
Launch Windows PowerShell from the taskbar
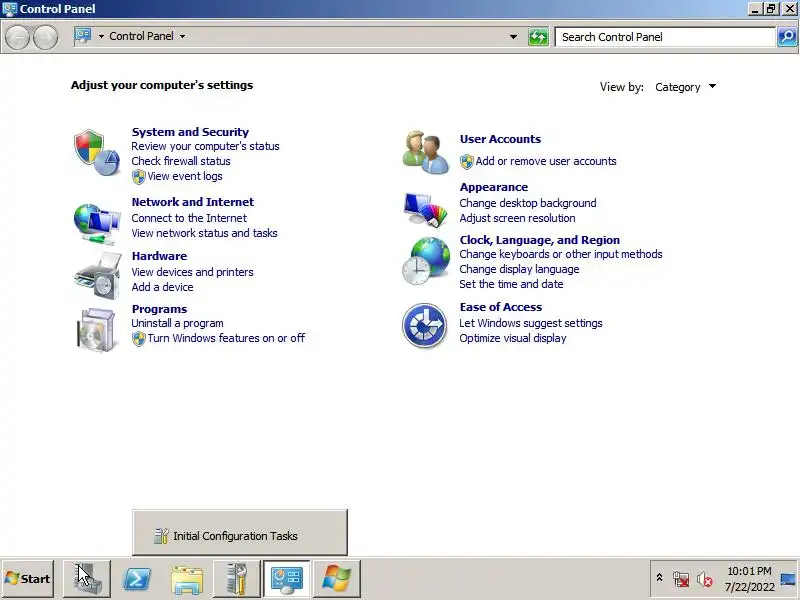click(137, 579)
